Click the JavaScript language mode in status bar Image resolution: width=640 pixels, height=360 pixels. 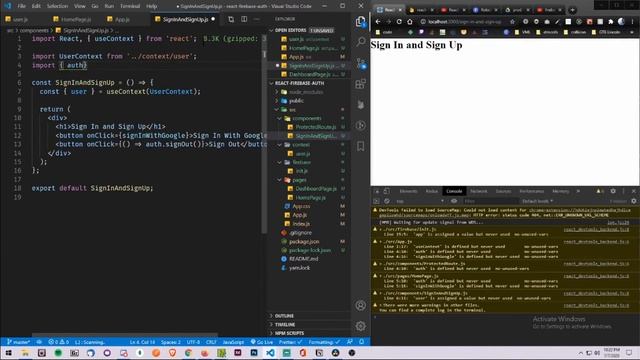(233, 342)
